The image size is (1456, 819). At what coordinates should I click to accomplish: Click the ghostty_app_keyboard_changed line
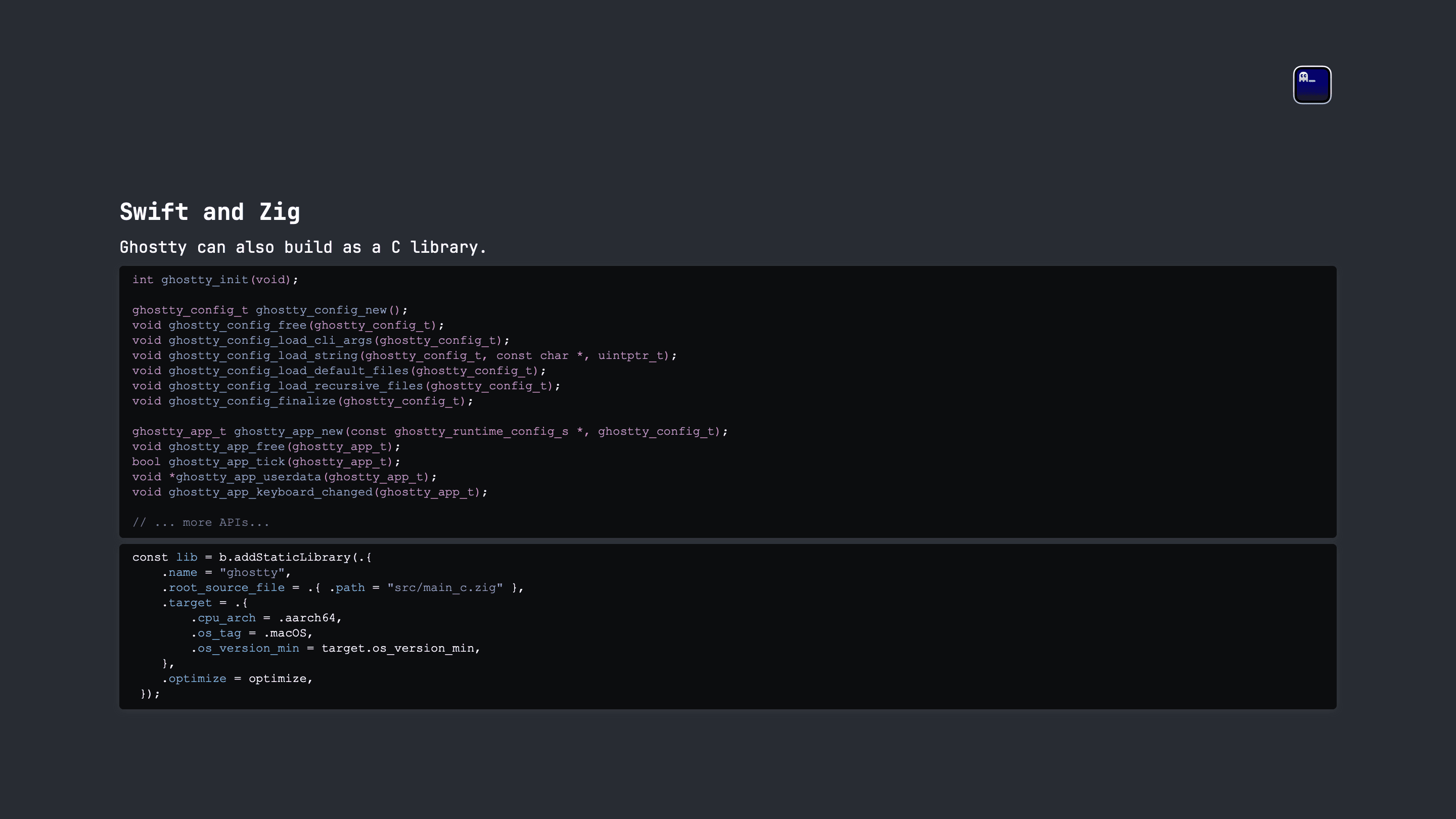[310, 492]
